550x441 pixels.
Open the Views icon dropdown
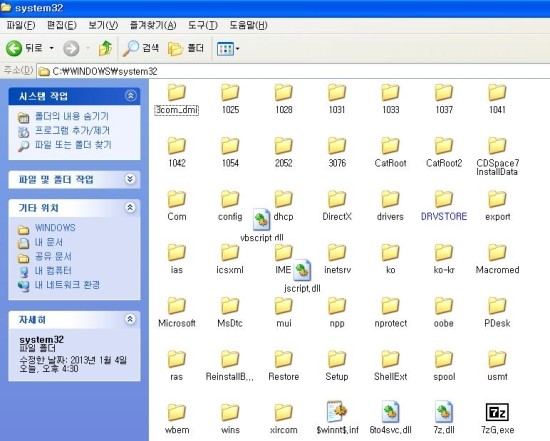(228, 49)
